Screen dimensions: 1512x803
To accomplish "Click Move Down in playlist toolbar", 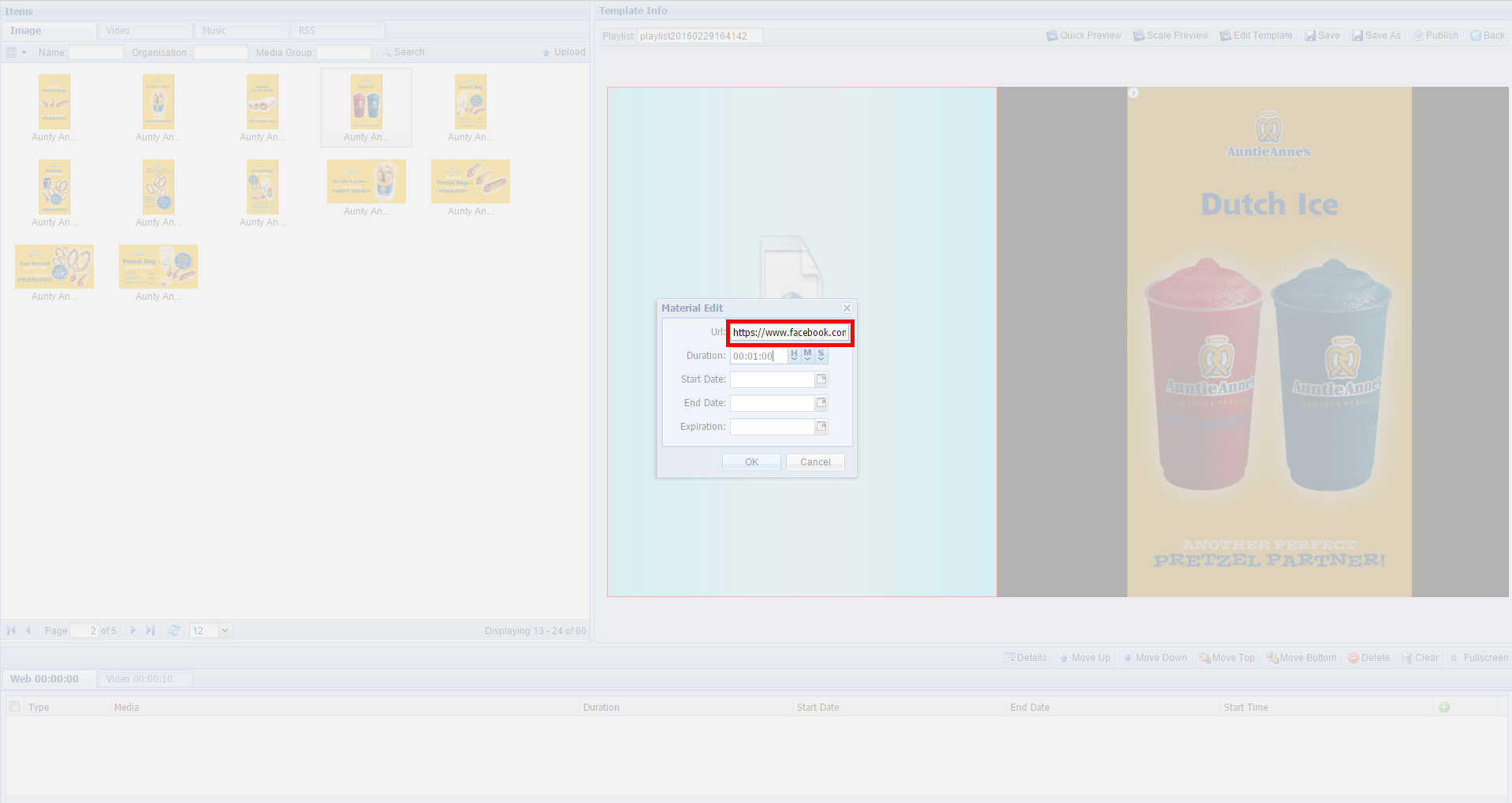I will point(1156,658).
